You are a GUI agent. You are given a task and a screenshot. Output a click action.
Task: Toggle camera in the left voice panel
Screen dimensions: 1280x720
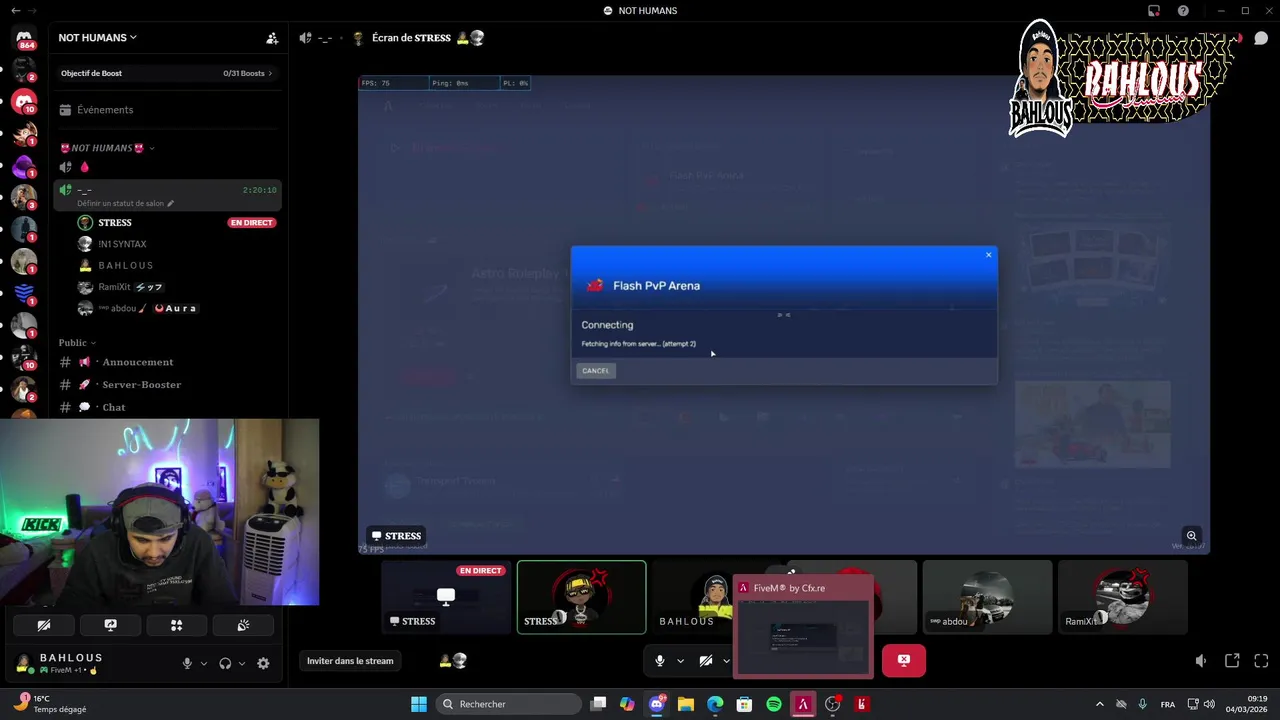click(x=44, y=625)
